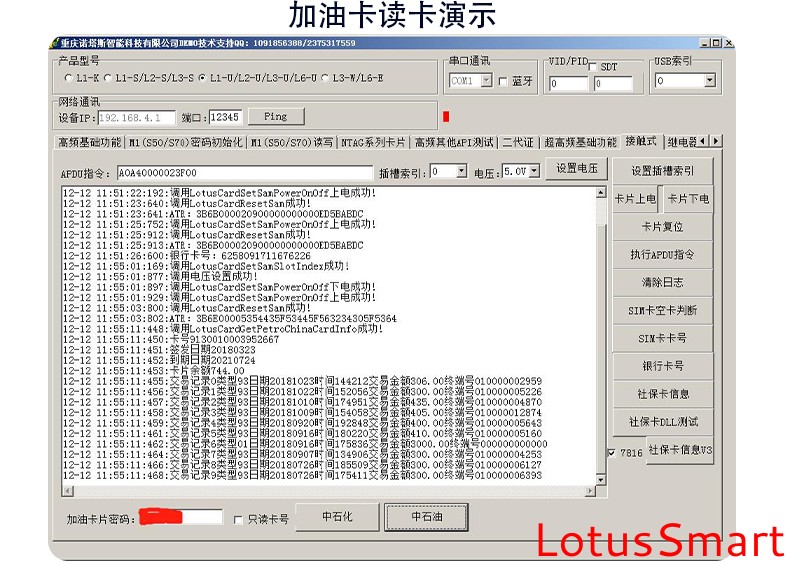Open the 继电器 tab
Image resolution: width=790 pixels, height=565 pixels.
(x=681, y=143)
